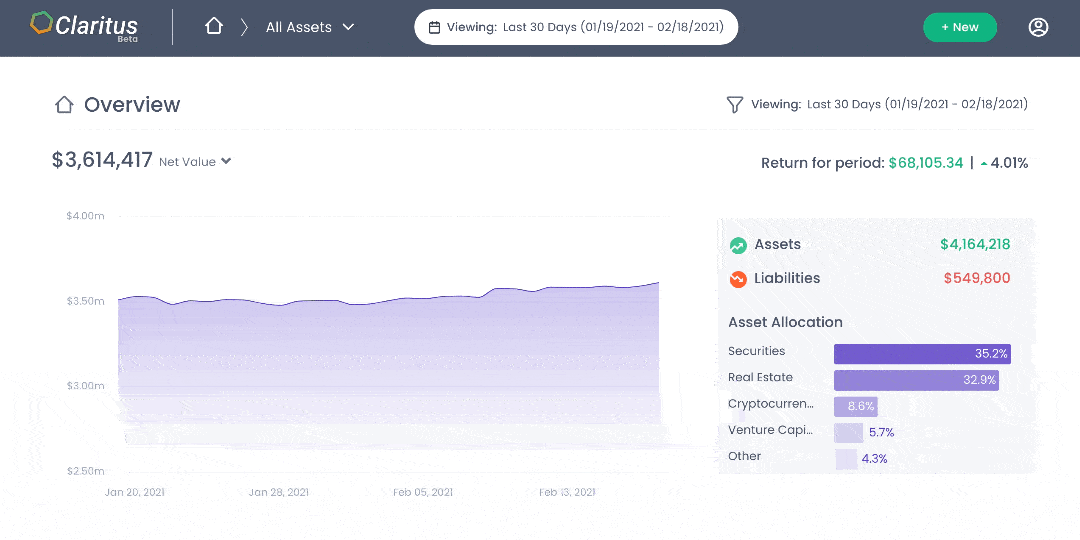This screenshot has width=1080, height=540.
Task: Click the orange Liabilities trend icon
Action: pos(738,279)
